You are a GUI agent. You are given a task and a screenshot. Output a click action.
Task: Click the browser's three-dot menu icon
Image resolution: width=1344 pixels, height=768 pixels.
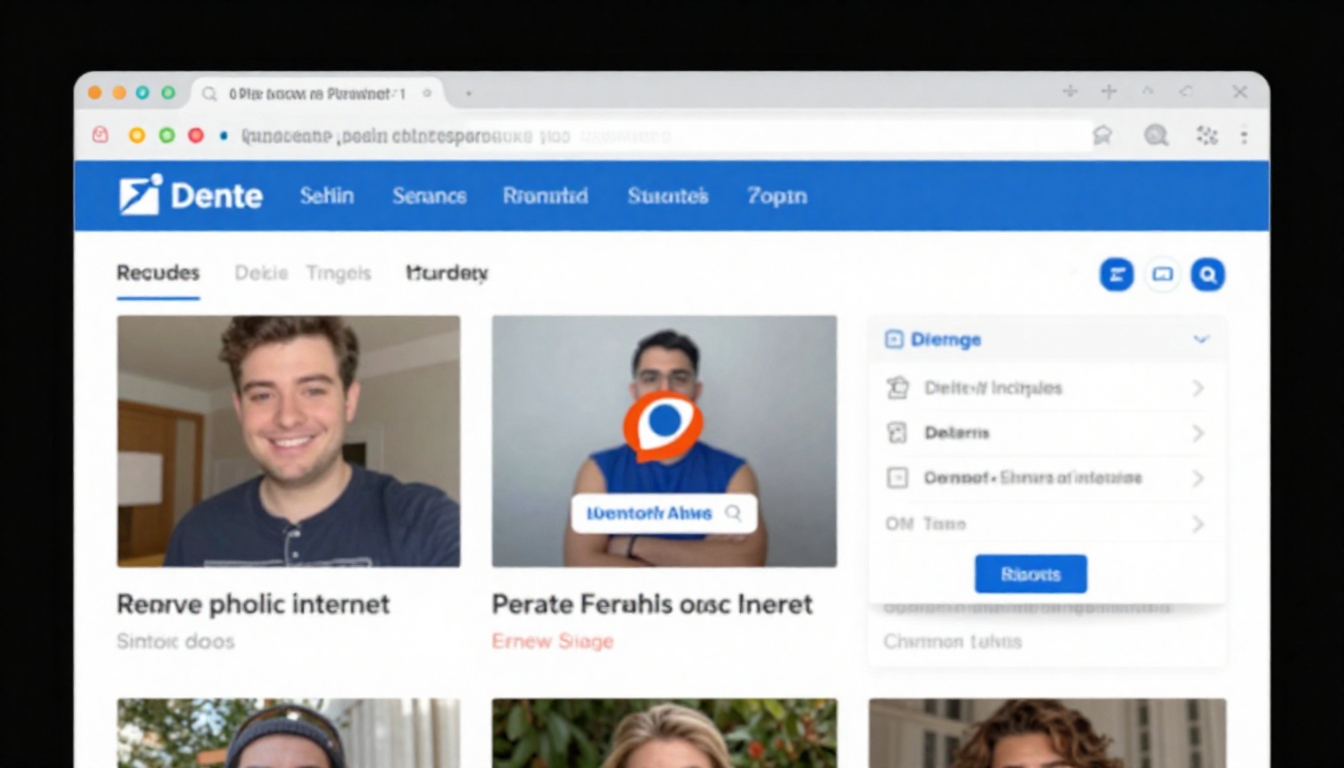click(1244, 136)
